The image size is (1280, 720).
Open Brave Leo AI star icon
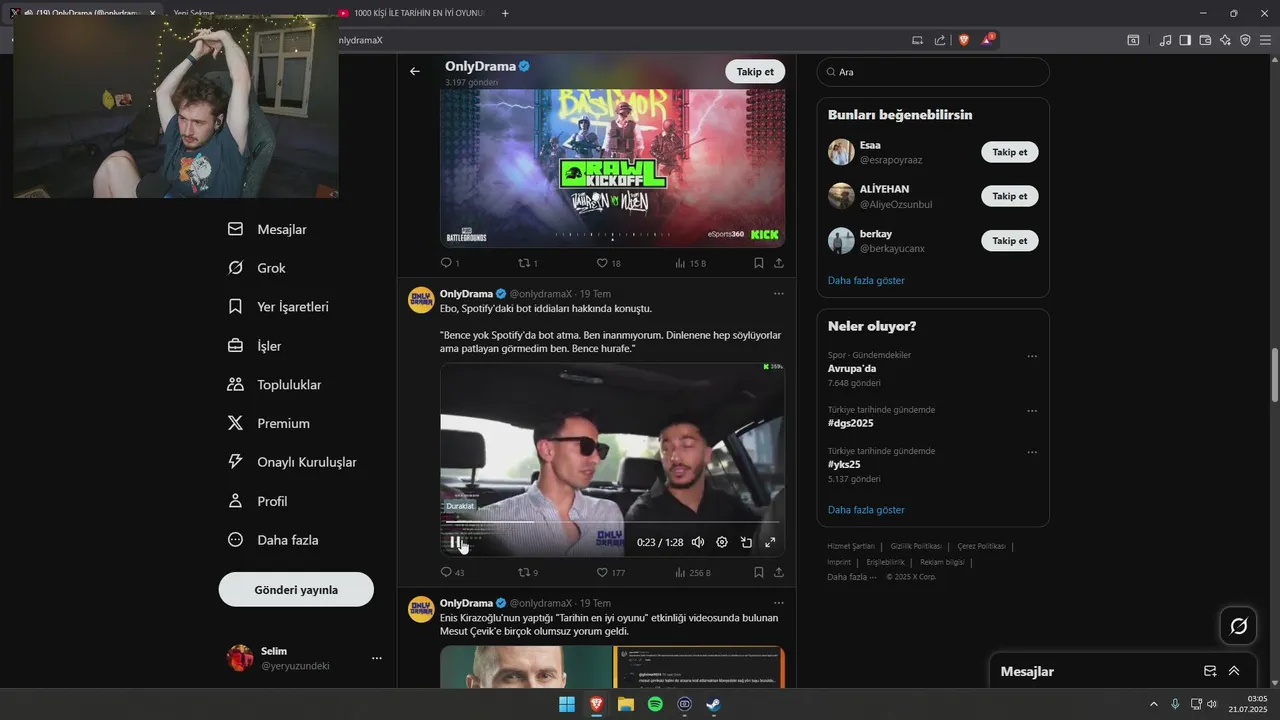[1225, 40]
